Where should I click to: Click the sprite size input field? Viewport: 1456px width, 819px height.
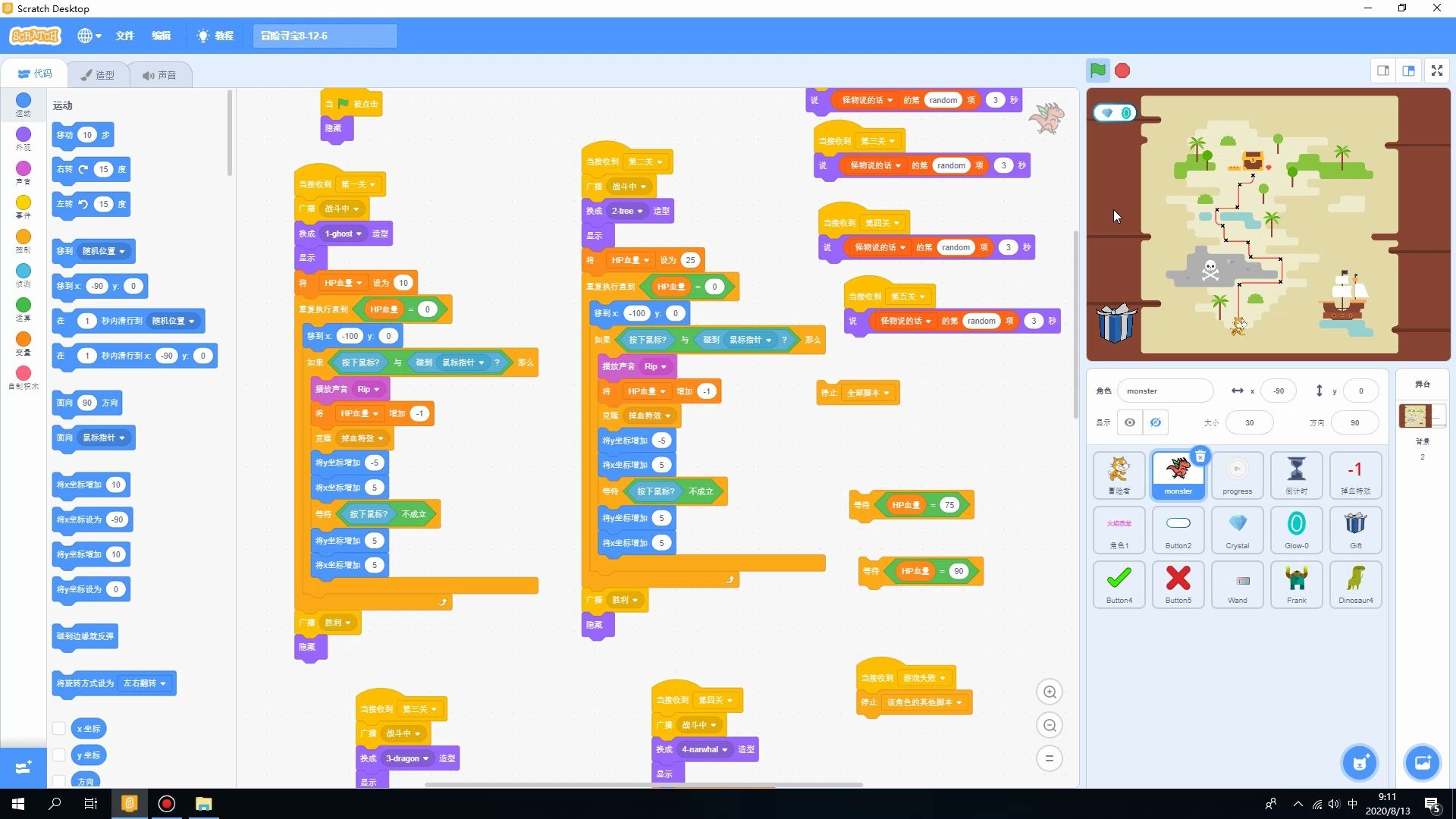[x=1249, y=422]
